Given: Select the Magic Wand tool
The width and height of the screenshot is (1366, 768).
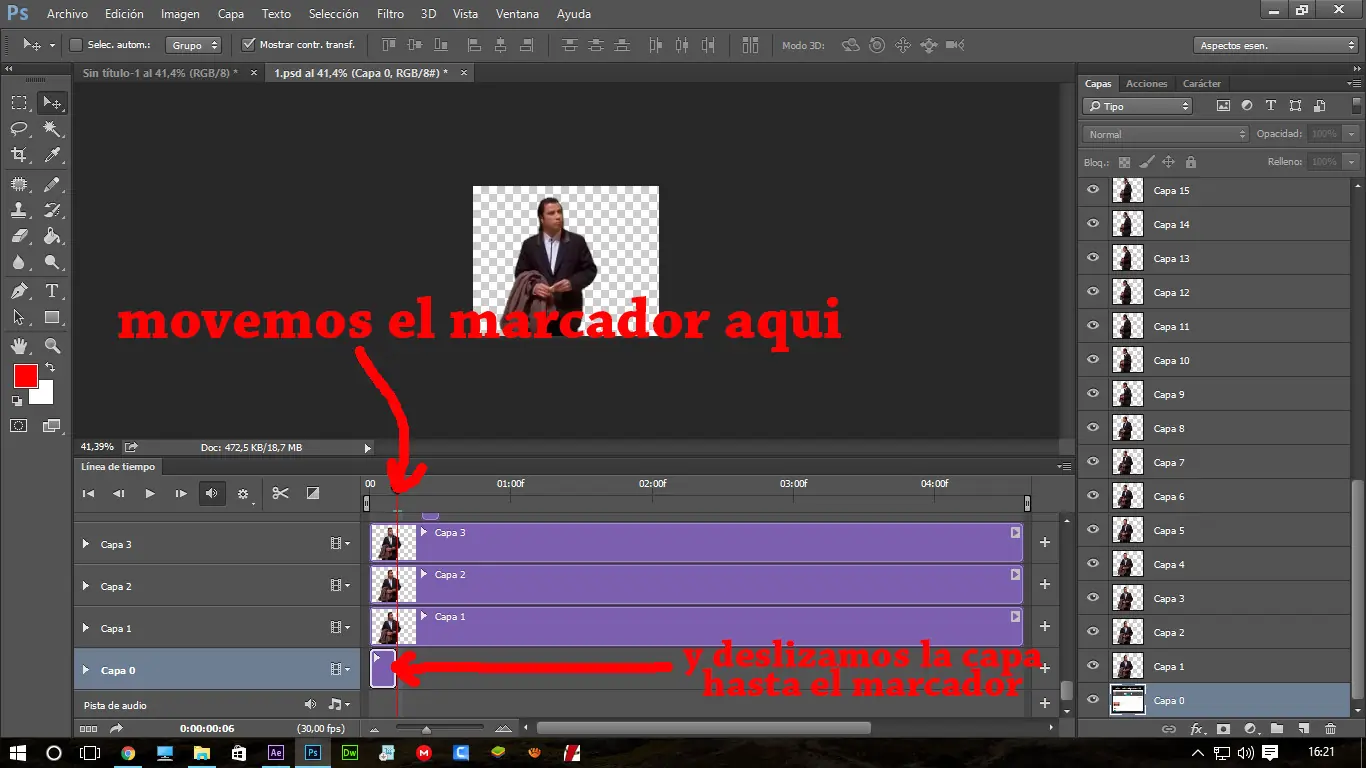Looking at the screenshot, I should pos(52,128).
